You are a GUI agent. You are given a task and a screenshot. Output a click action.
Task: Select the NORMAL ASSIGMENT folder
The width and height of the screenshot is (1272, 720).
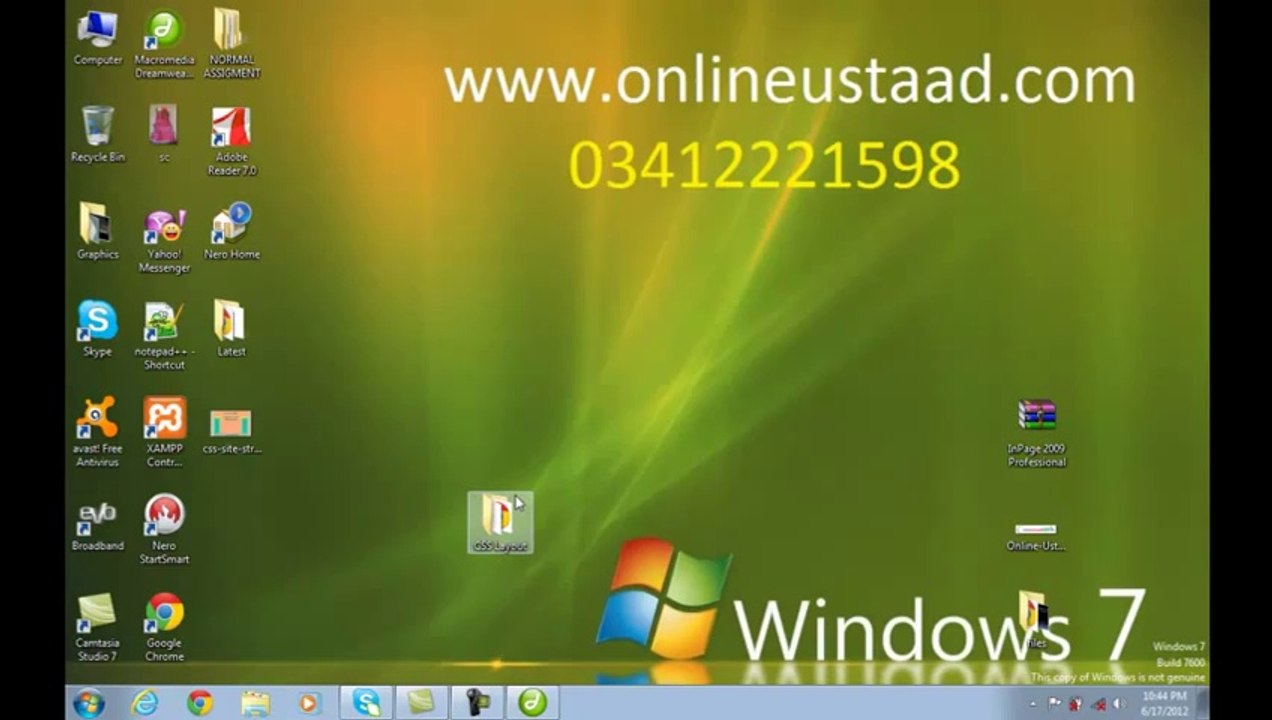(x=232, y=44)
